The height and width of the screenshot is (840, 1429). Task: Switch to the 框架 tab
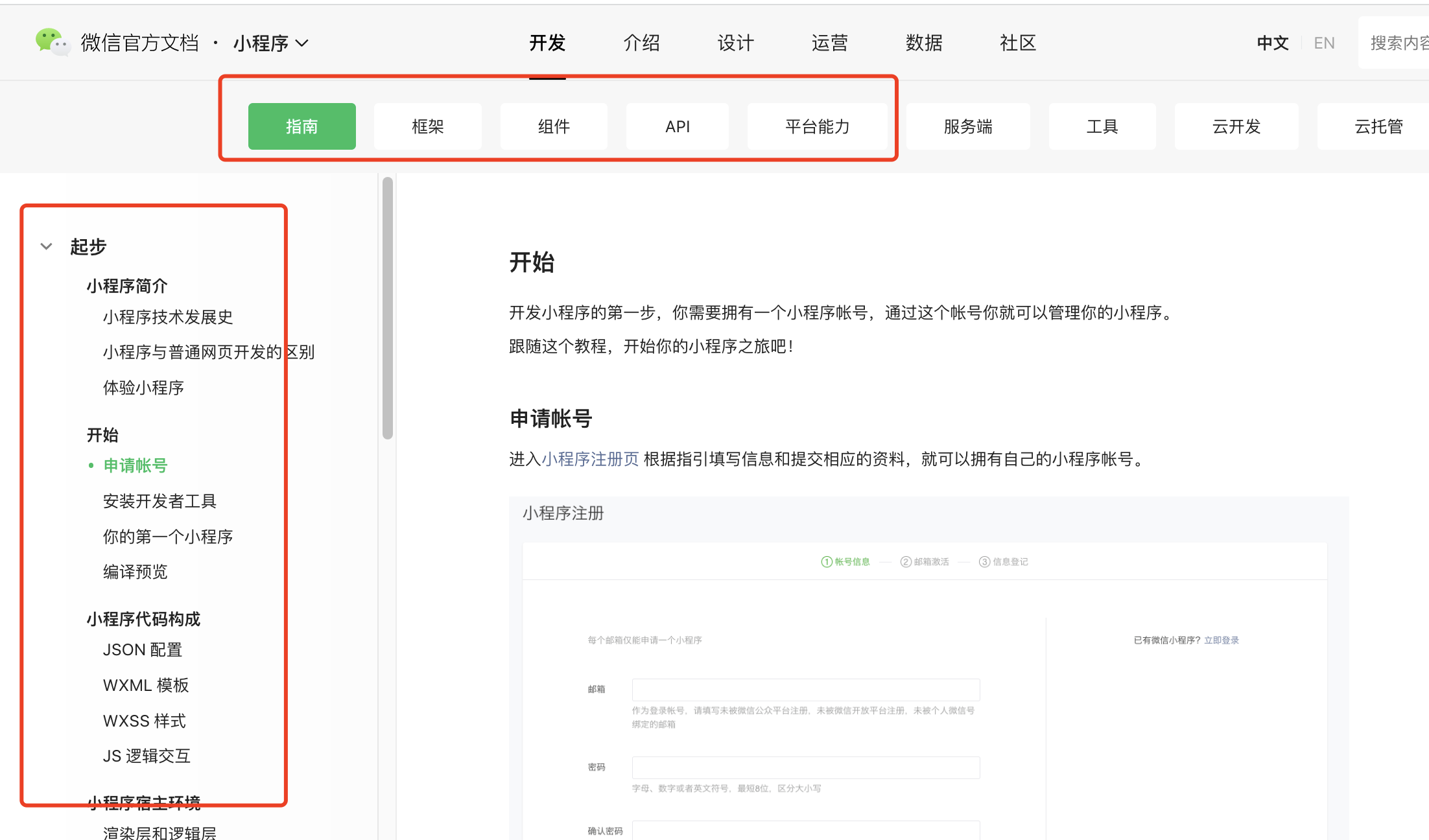(428, 126)
